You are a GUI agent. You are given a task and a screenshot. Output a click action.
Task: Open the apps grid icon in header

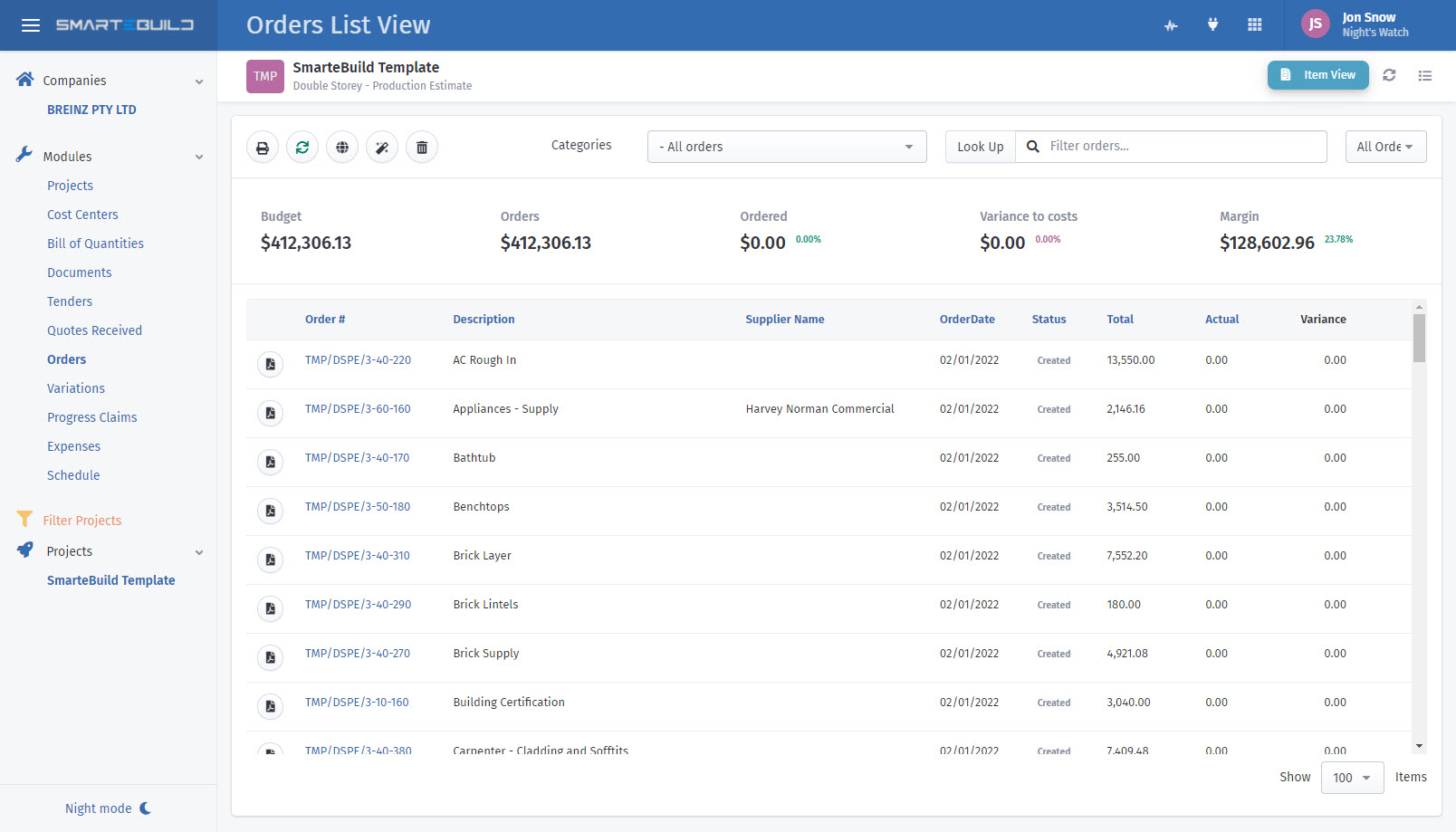click(1254, 25)
